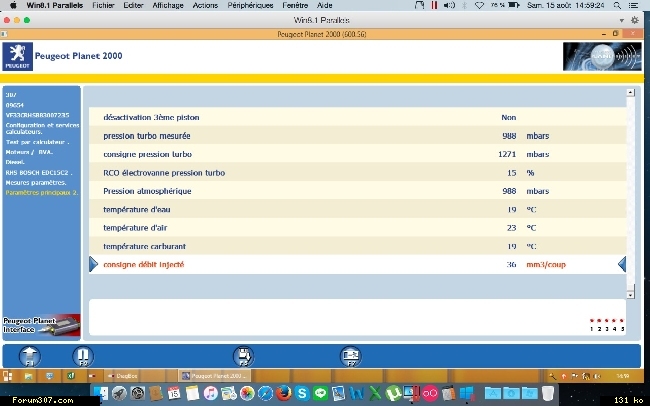Viewport: 650px width, 406px height.
Task: Select the 'température d'eau' row
Action: click(x=357, y=209)
